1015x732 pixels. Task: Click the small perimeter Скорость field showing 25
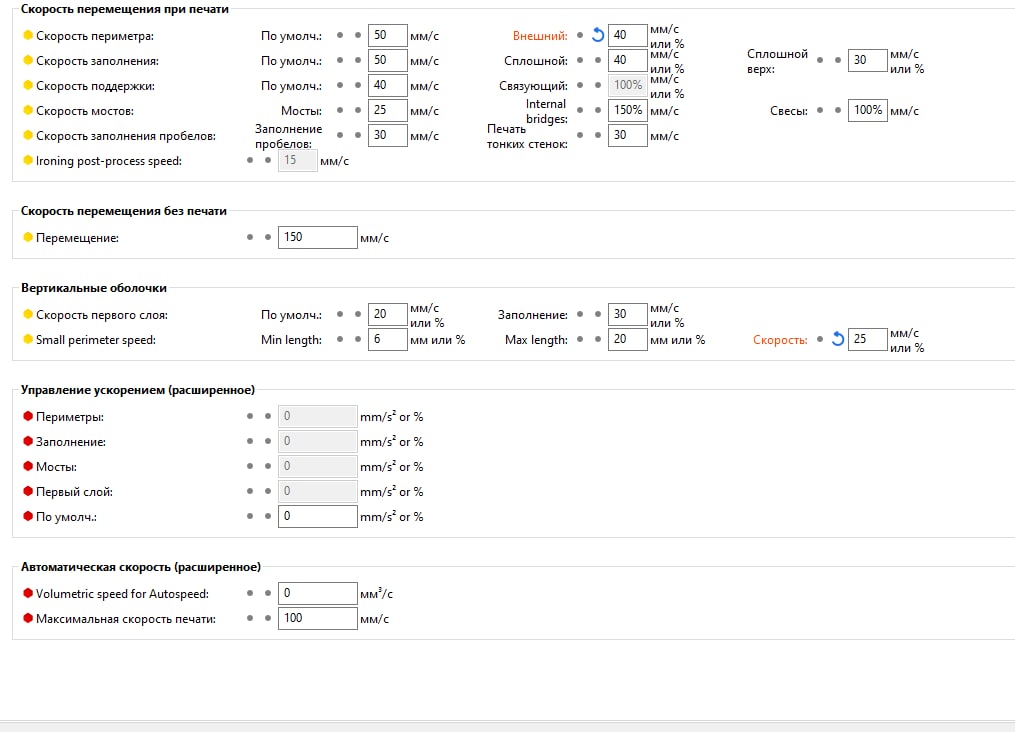pyautogui.click(x=867, y=340)
